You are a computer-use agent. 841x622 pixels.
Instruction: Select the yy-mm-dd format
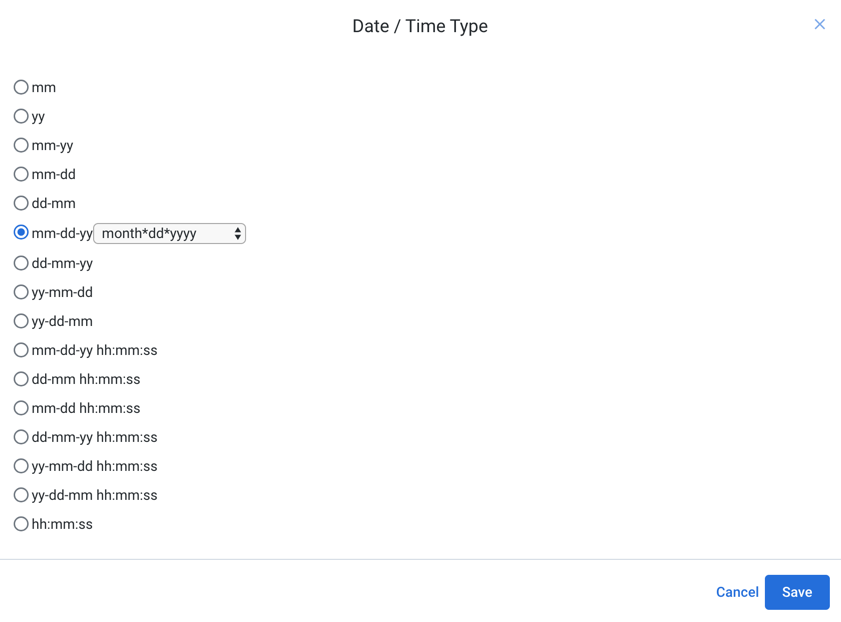point(21,292)
